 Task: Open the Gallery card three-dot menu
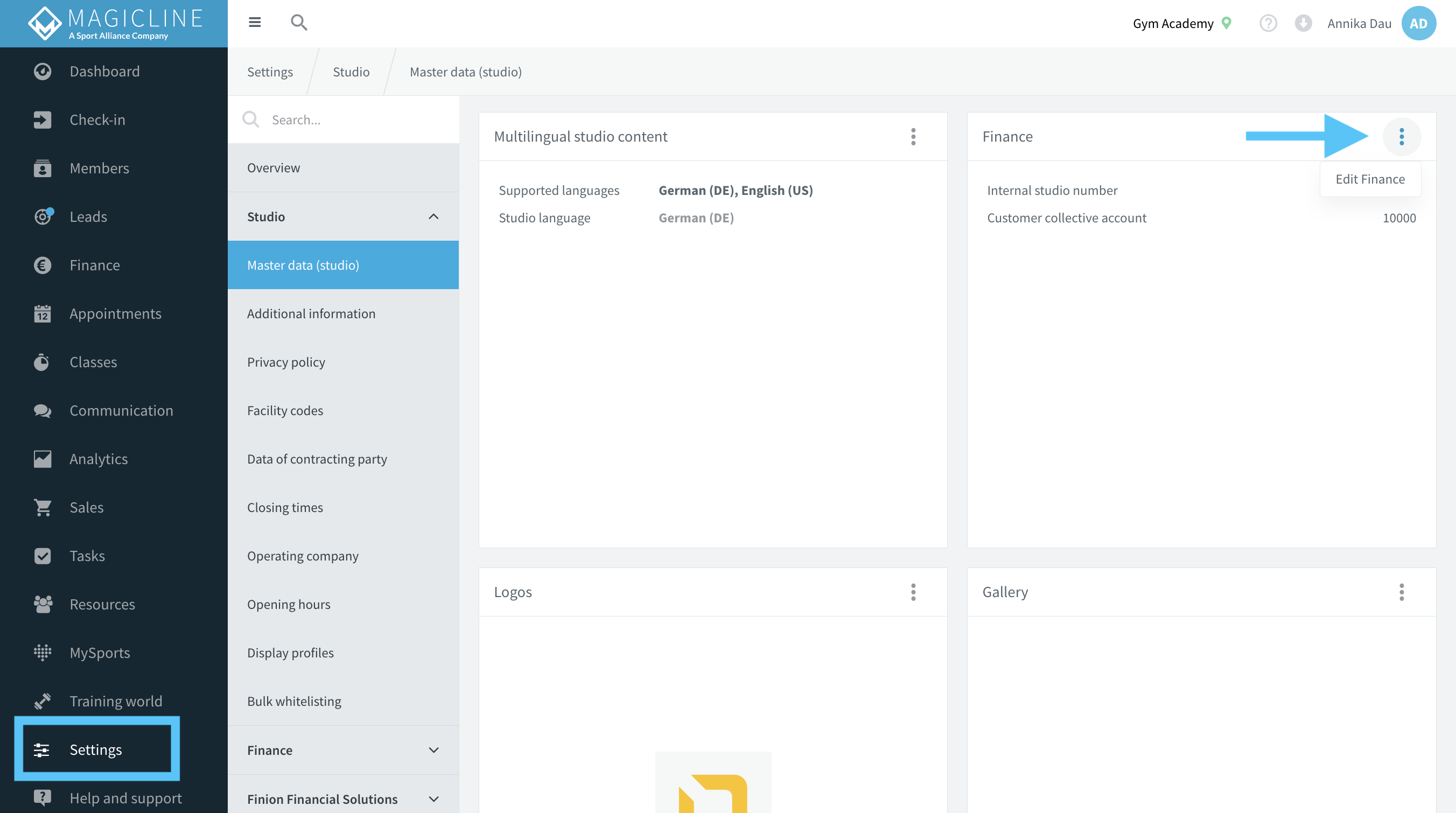(1402, 592)
